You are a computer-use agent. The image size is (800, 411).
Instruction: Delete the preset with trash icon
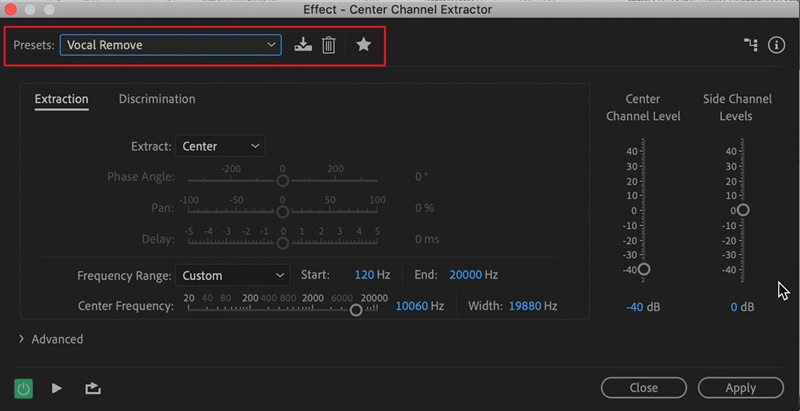click(x=328, y=45)
